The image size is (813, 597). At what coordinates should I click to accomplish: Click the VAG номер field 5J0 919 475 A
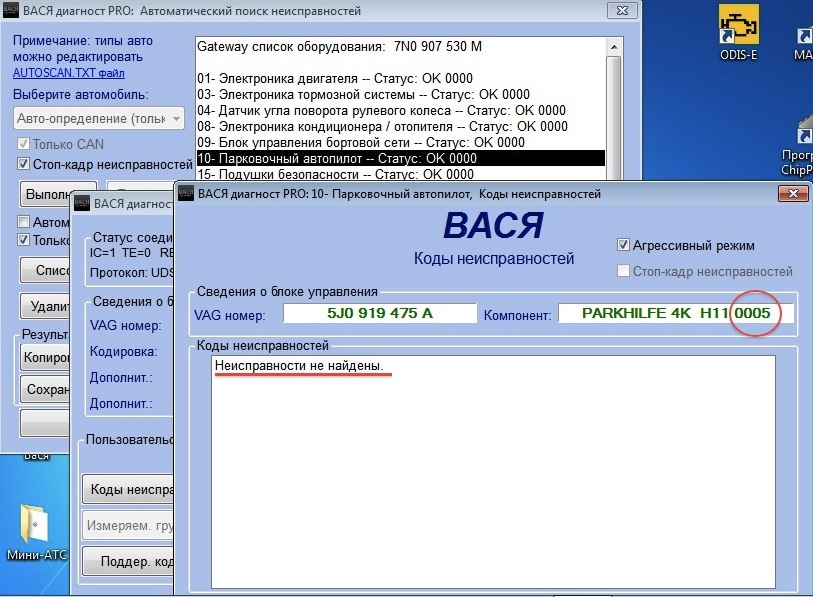click(x=380, y=313)
